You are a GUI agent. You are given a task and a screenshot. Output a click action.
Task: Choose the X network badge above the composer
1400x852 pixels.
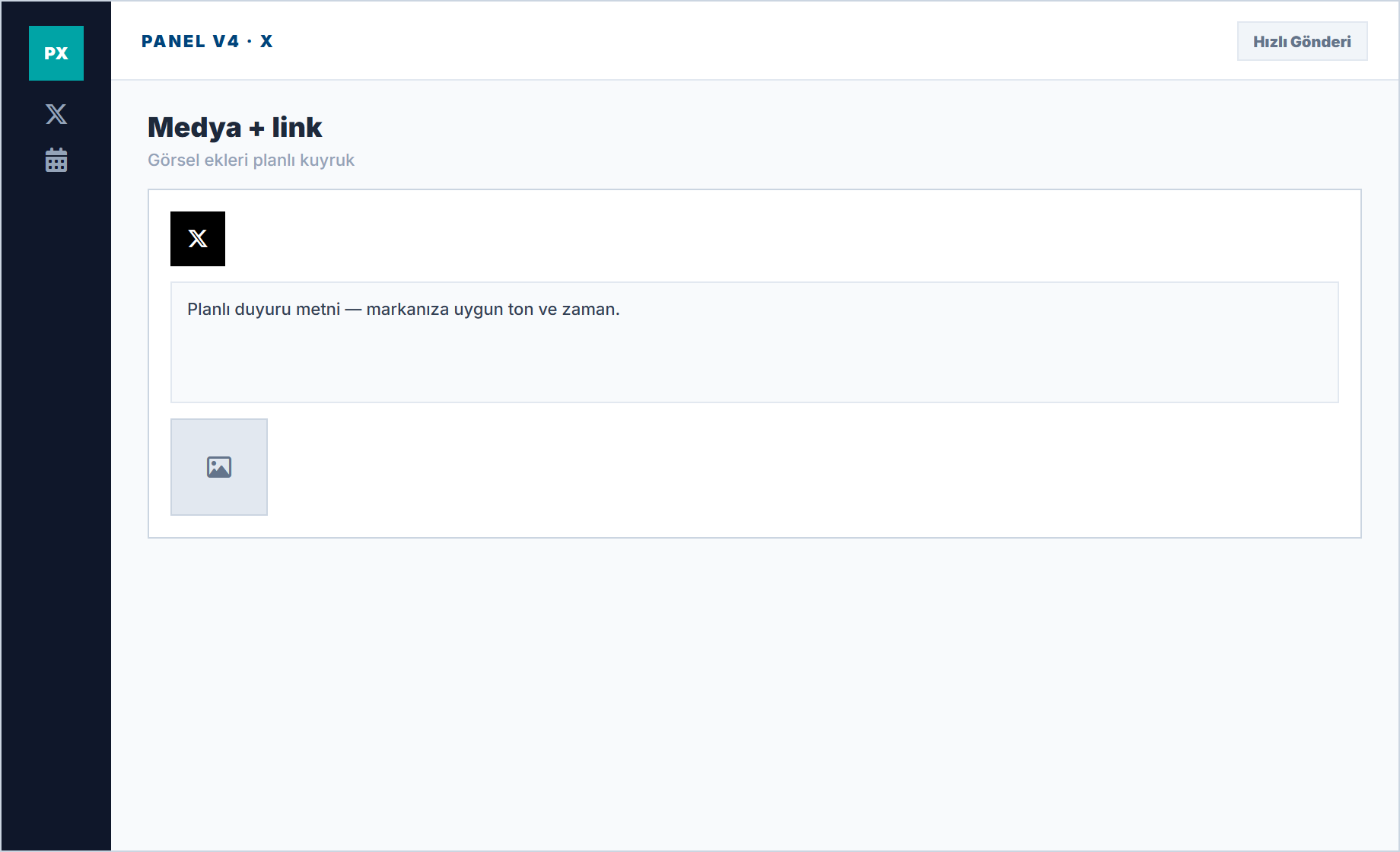click(198, 239)
